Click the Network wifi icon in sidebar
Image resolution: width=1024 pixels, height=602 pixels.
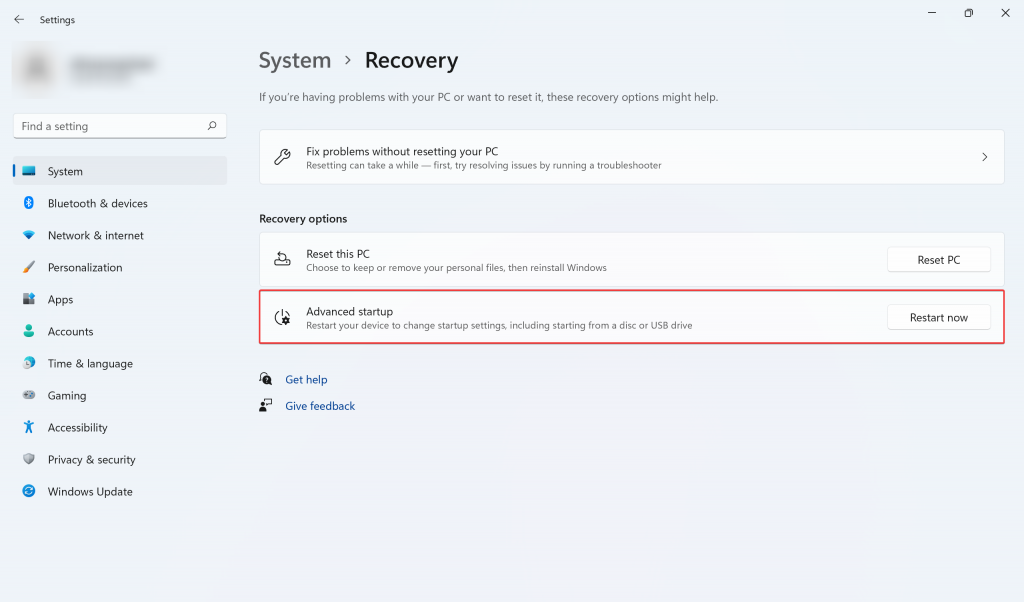click(x=29, y=235)
